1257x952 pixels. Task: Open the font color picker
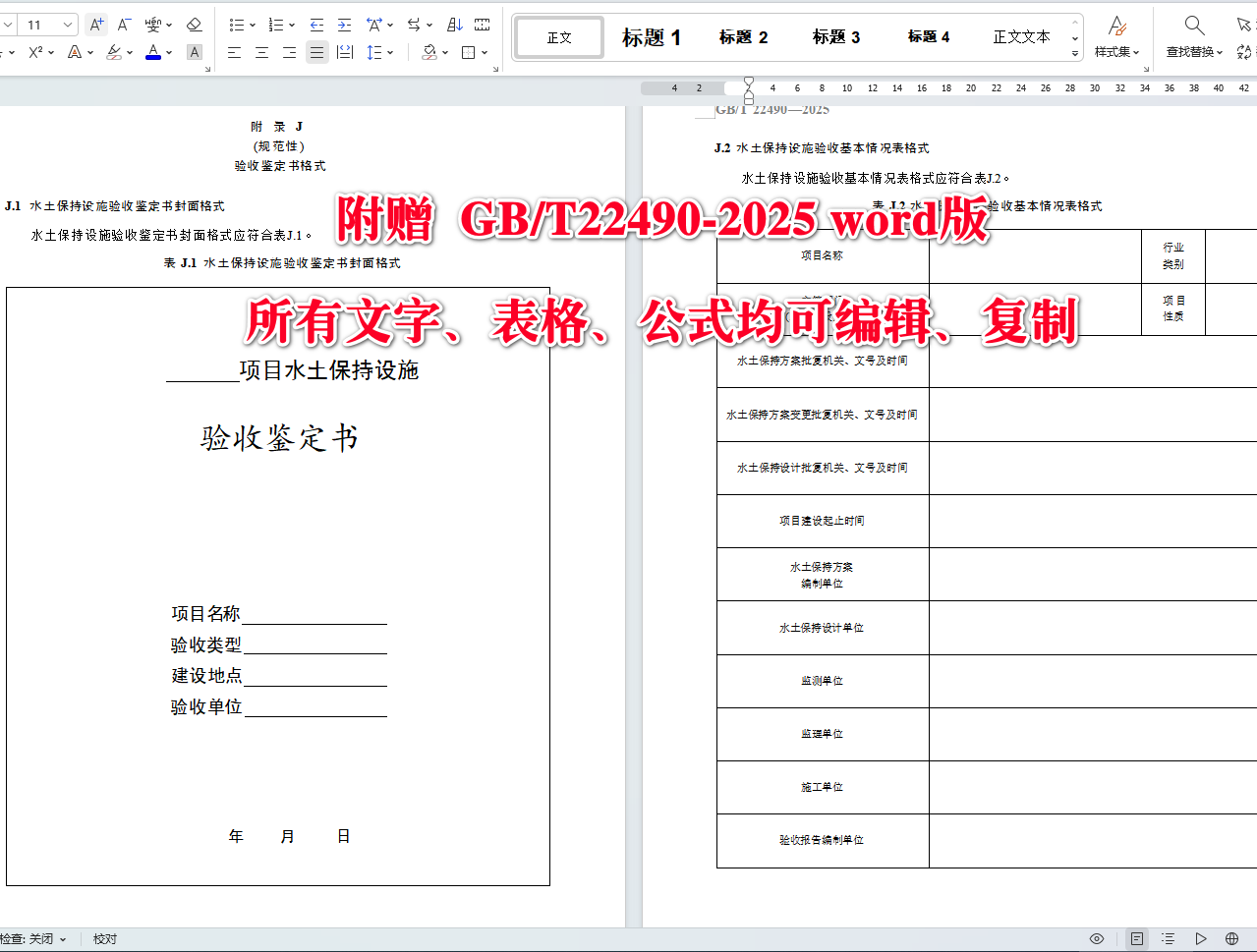coord(153,51)
